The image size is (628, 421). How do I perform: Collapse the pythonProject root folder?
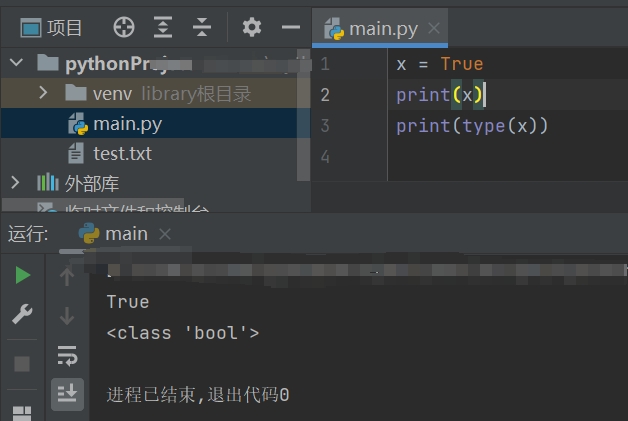point(16,63)
